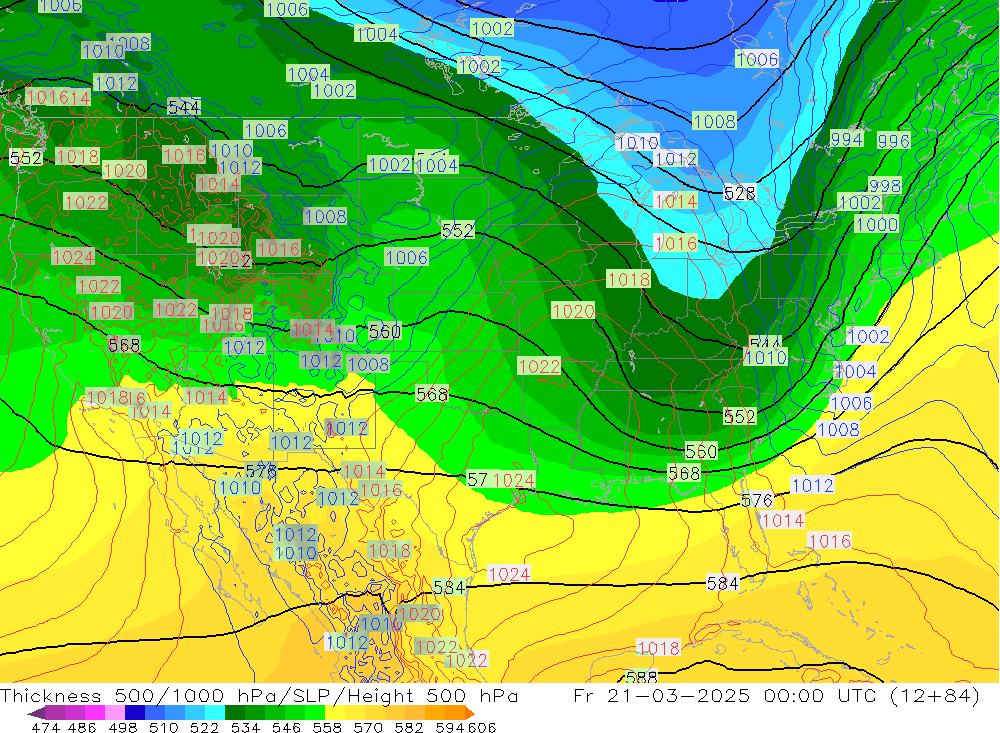
Task: Click the 588 height contour label
Action: (641, 677)
